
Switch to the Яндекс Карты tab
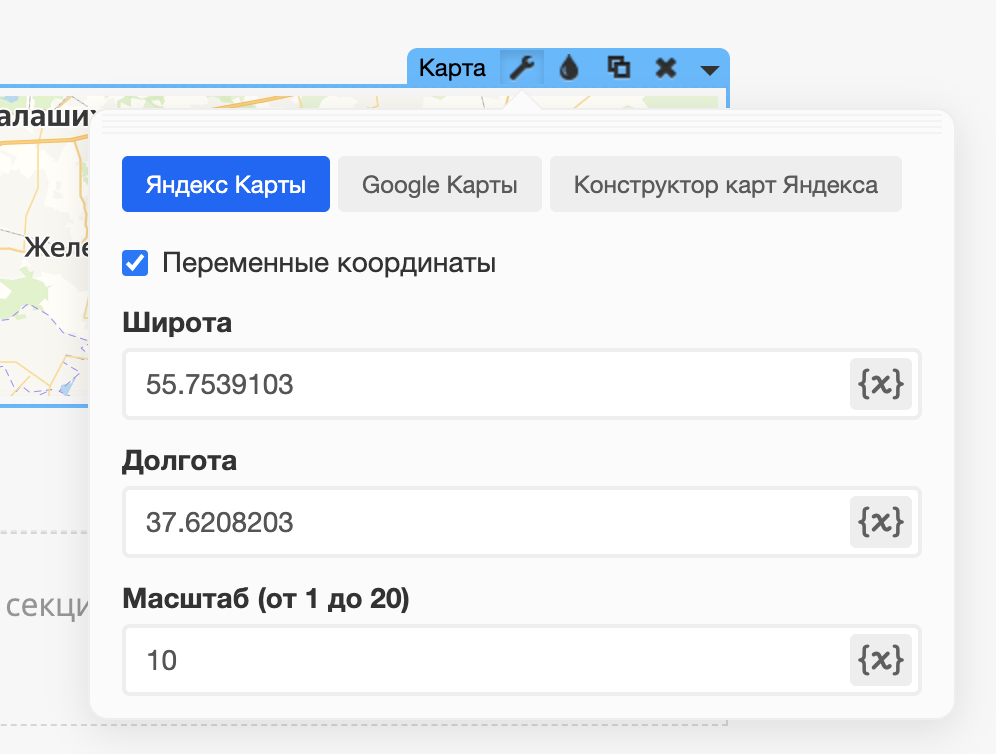pos(225,184)
